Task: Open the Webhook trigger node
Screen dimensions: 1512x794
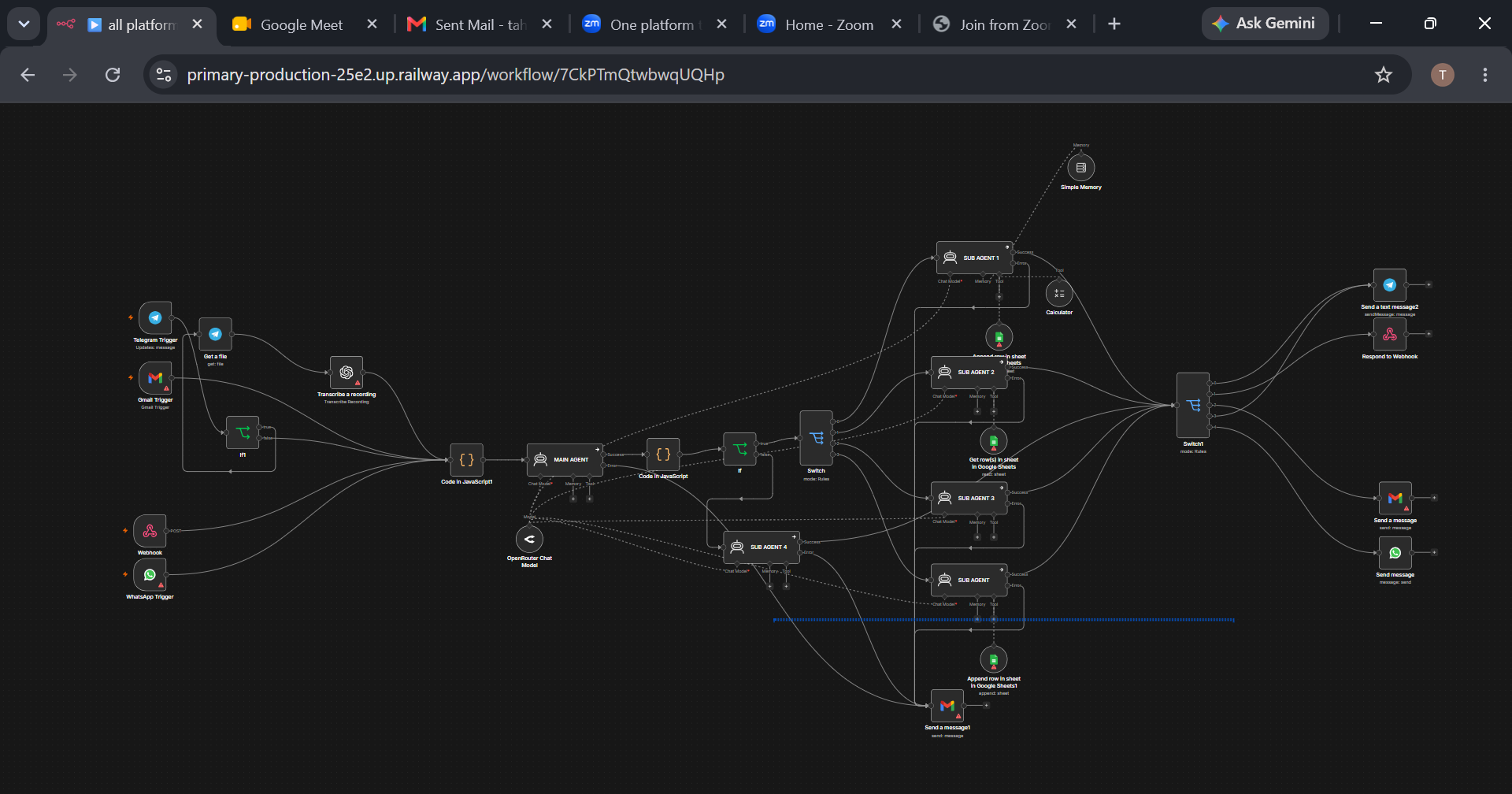Action: tap(150, 531)
